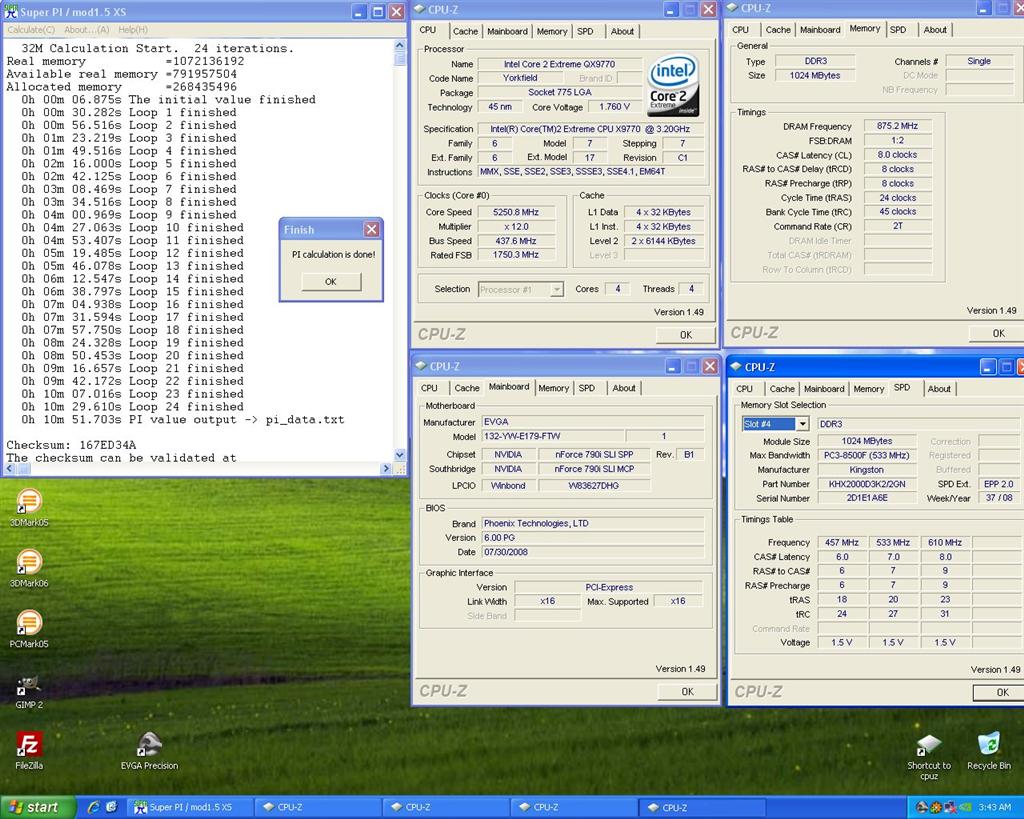Click the Name field Intel Core 2 Extreme QX9770
The height and width of the screenshot is (819, 1024).
coord(559,64)
